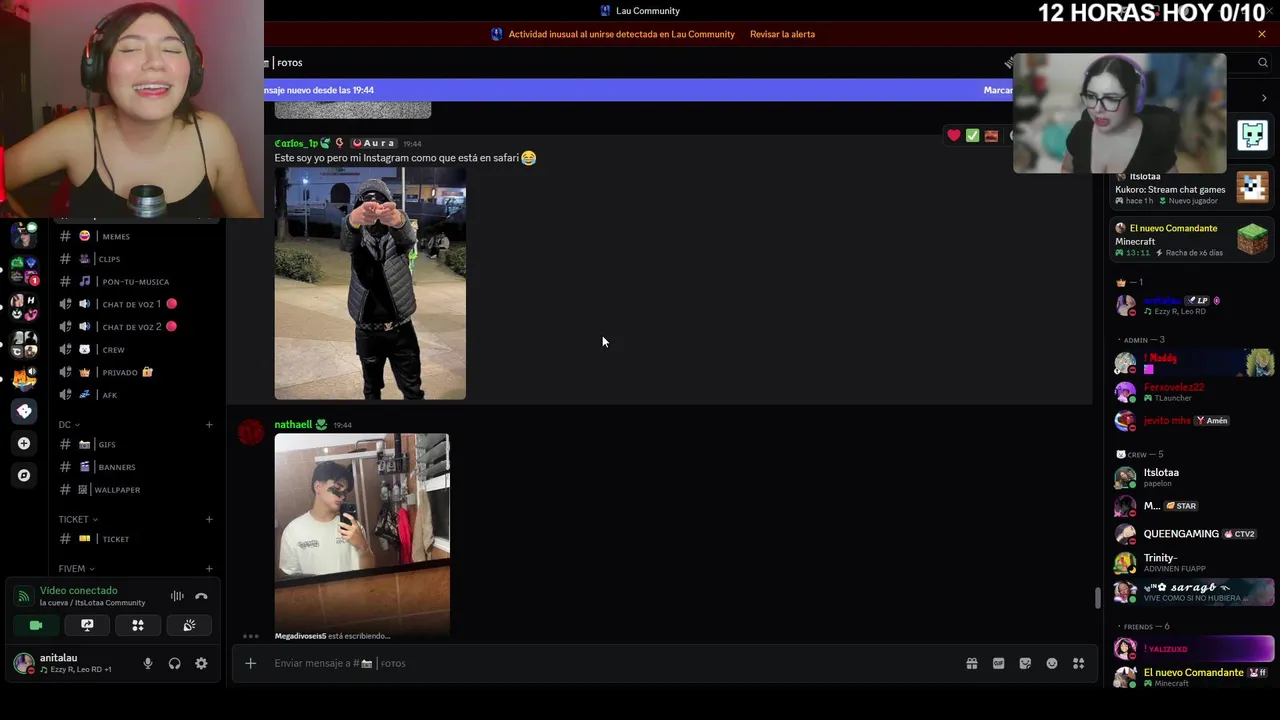Open the PON-TU-MUSICA channel

coord(135,281)
